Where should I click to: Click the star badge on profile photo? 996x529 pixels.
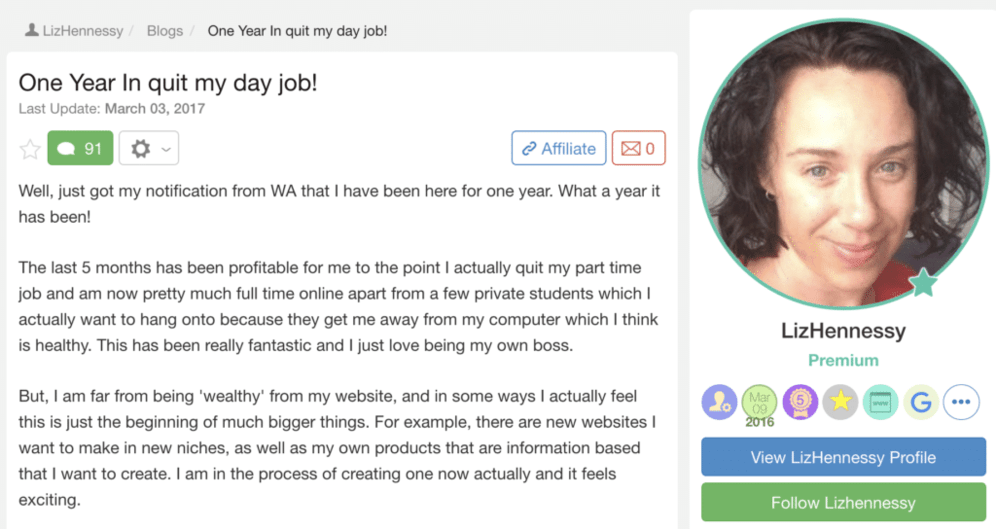[x=922, y=283]
